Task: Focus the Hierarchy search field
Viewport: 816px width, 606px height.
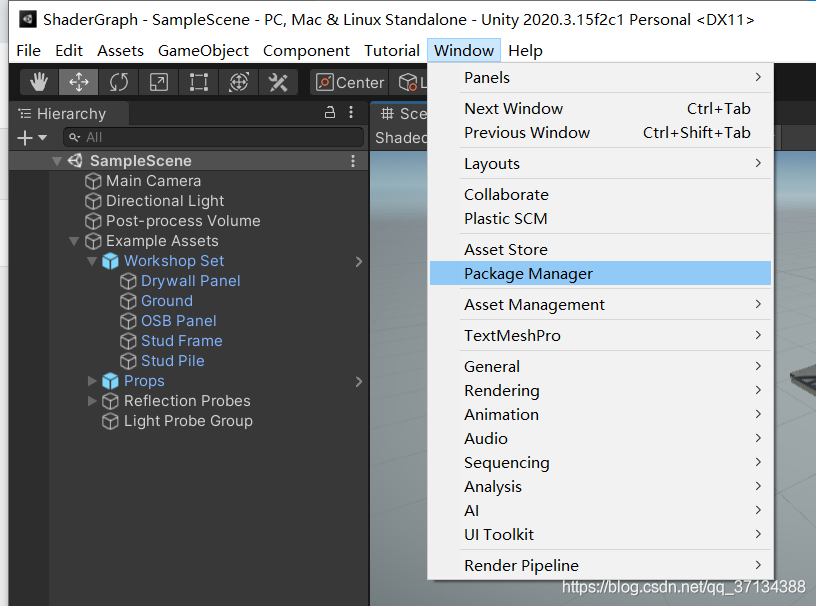Action: 213,137
